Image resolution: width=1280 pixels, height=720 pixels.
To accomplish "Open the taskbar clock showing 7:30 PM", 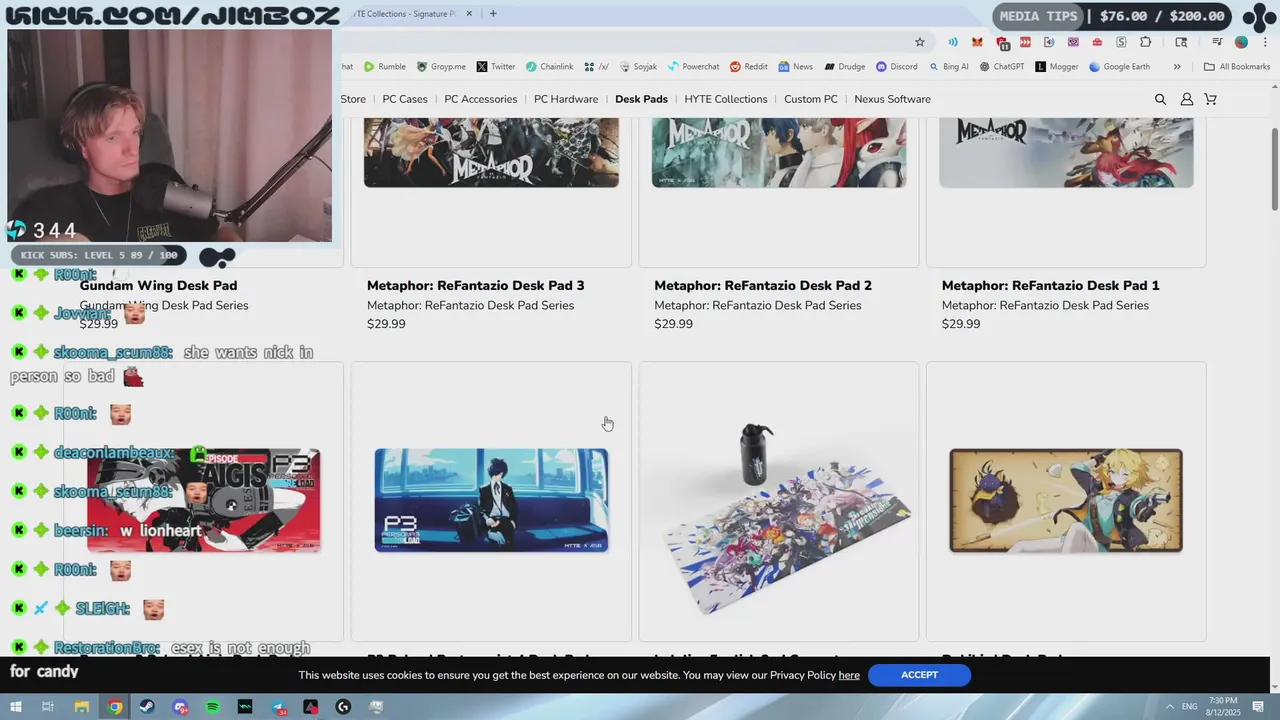I will (x=1223, y=707).
